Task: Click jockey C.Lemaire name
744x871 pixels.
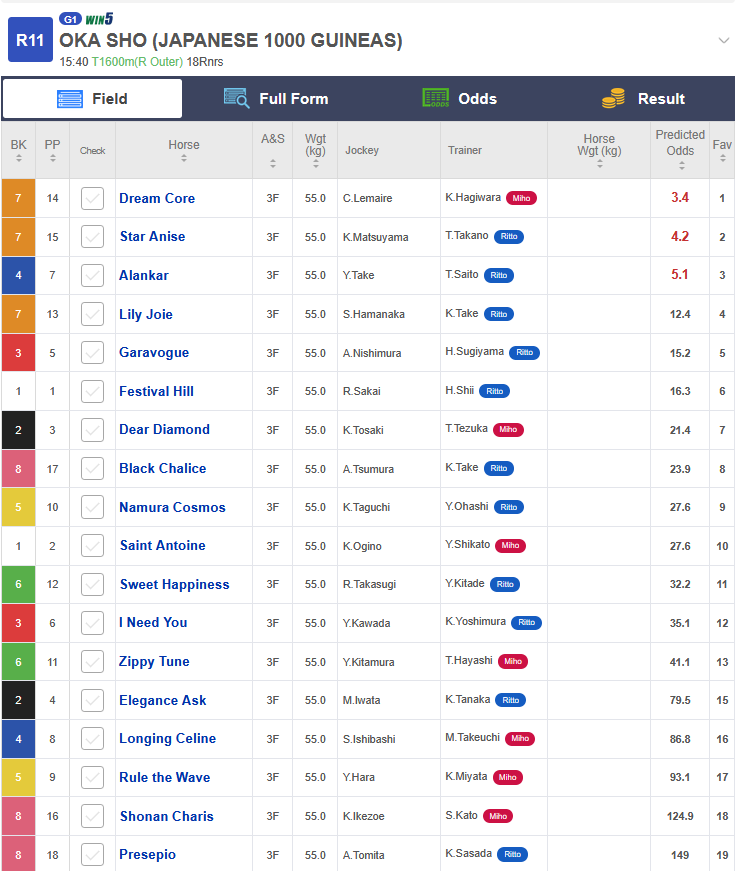Action: 367,198
